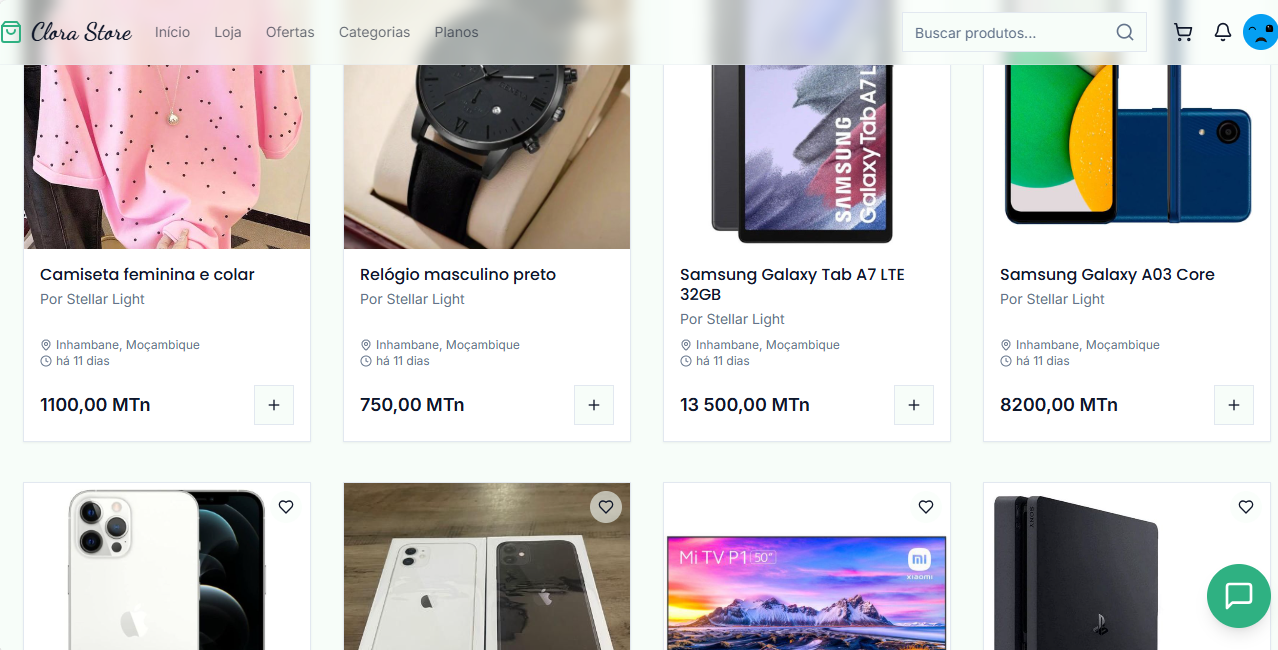The image size is (1278, 650).
Task: Open the Categorias menu
Action: (374, 31)
